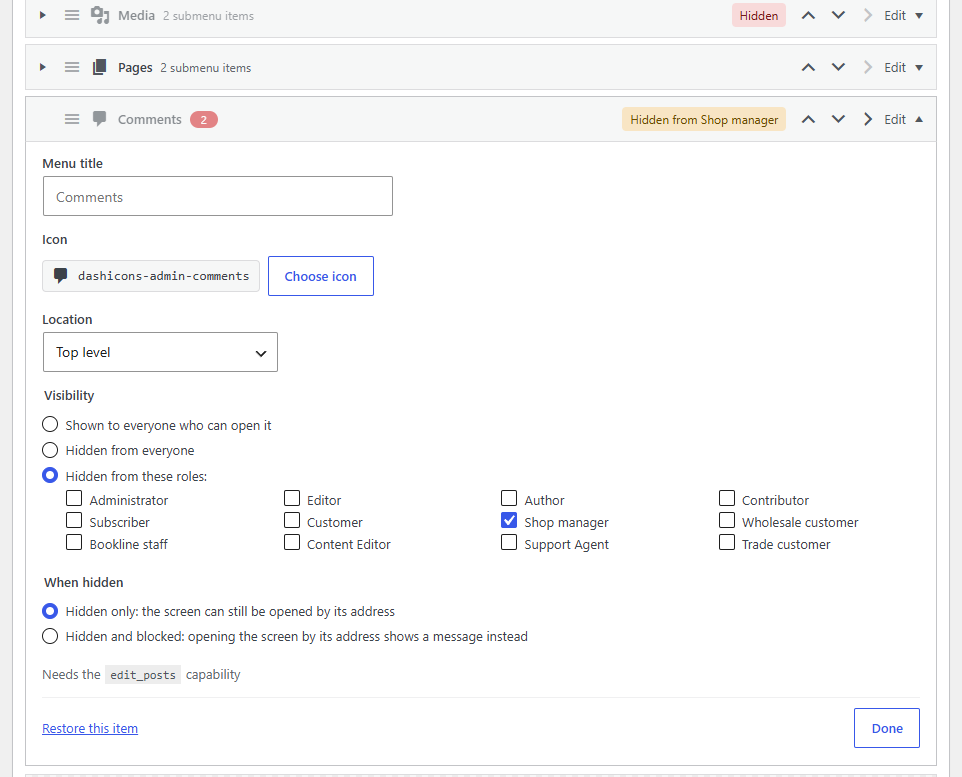This screenshot has width=962, height=777.
Task: Enable the Support Agent checkbox
Action: tap(509, 543)
